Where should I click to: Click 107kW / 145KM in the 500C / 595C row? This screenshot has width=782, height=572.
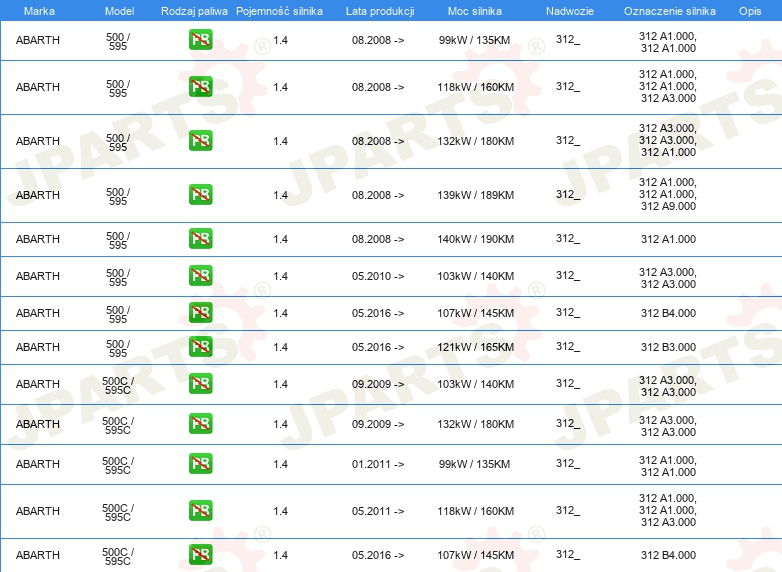(x=475, y=555)
